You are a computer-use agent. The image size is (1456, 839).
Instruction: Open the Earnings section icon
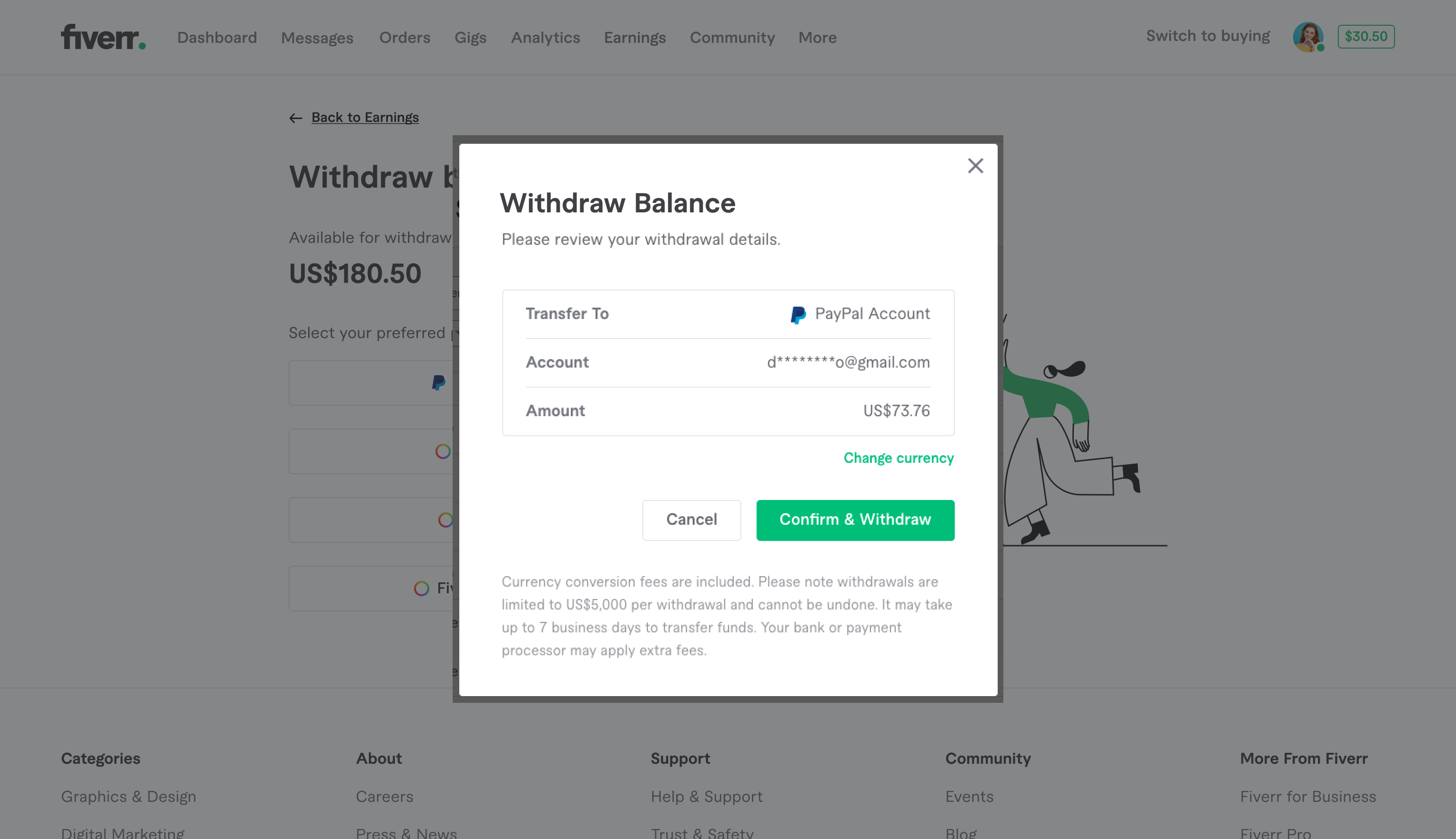tap(634, 38)
